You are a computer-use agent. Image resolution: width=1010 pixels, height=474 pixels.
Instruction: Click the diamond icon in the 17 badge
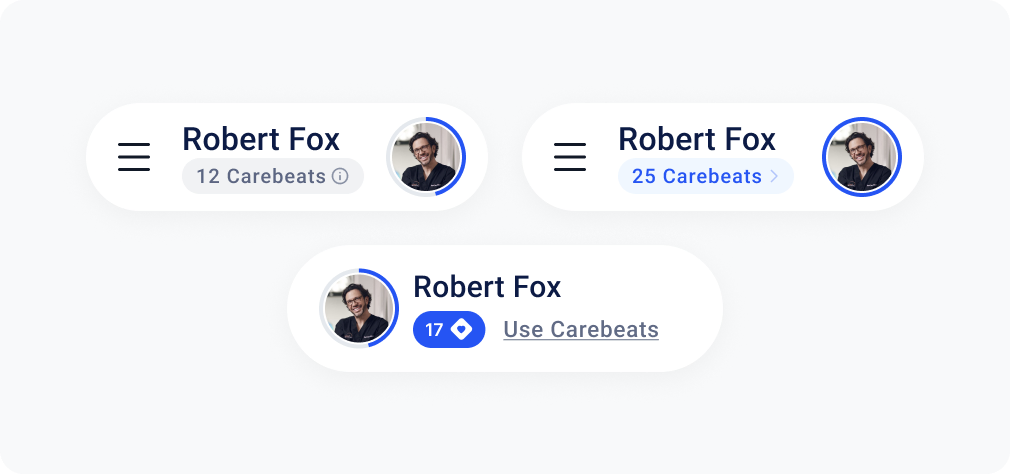461,329
